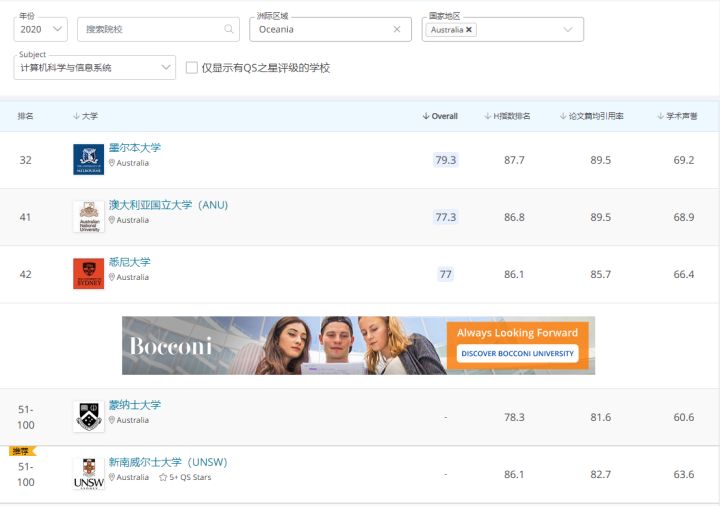
Task: Click the University of Melbourne logo
Action: (x=89, y=159)
